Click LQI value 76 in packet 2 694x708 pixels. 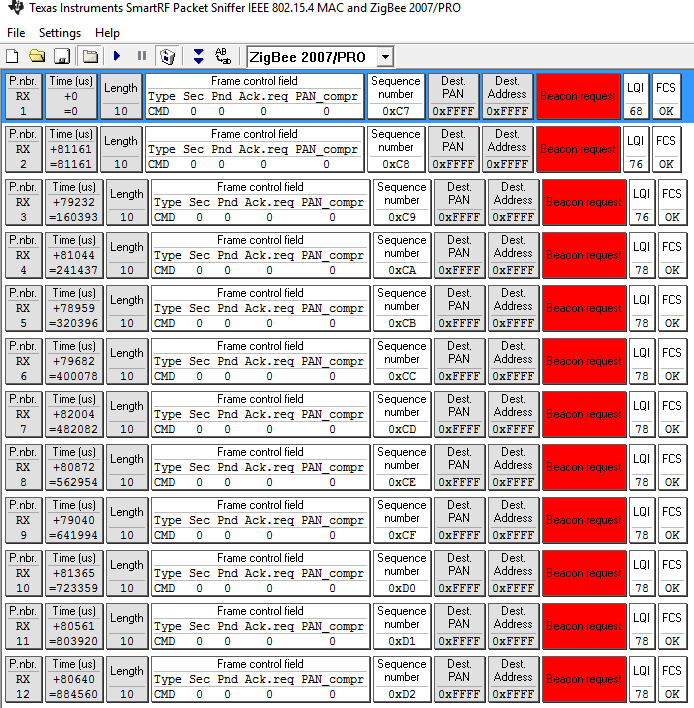pos(636,164)
